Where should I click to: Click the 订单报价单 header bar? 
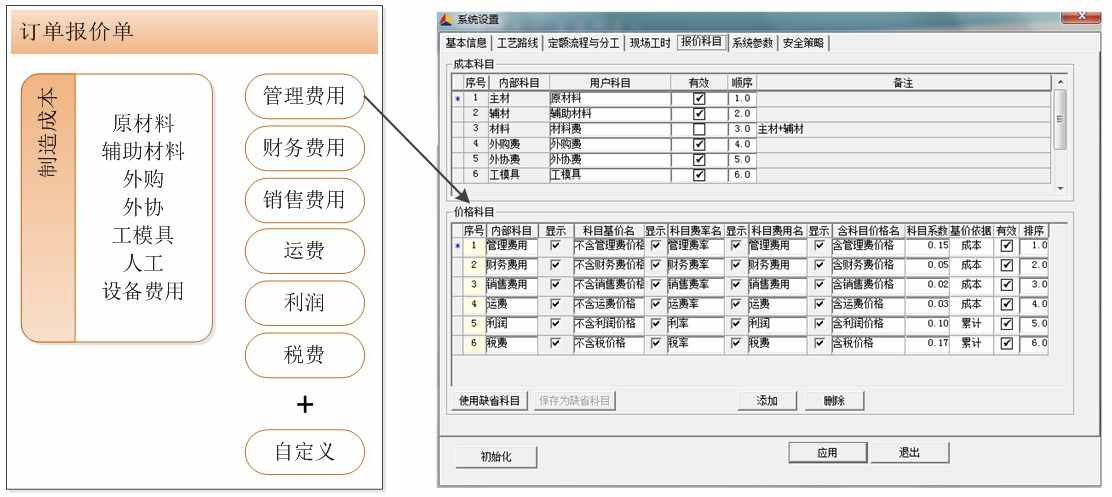click(x=194, y=32)
